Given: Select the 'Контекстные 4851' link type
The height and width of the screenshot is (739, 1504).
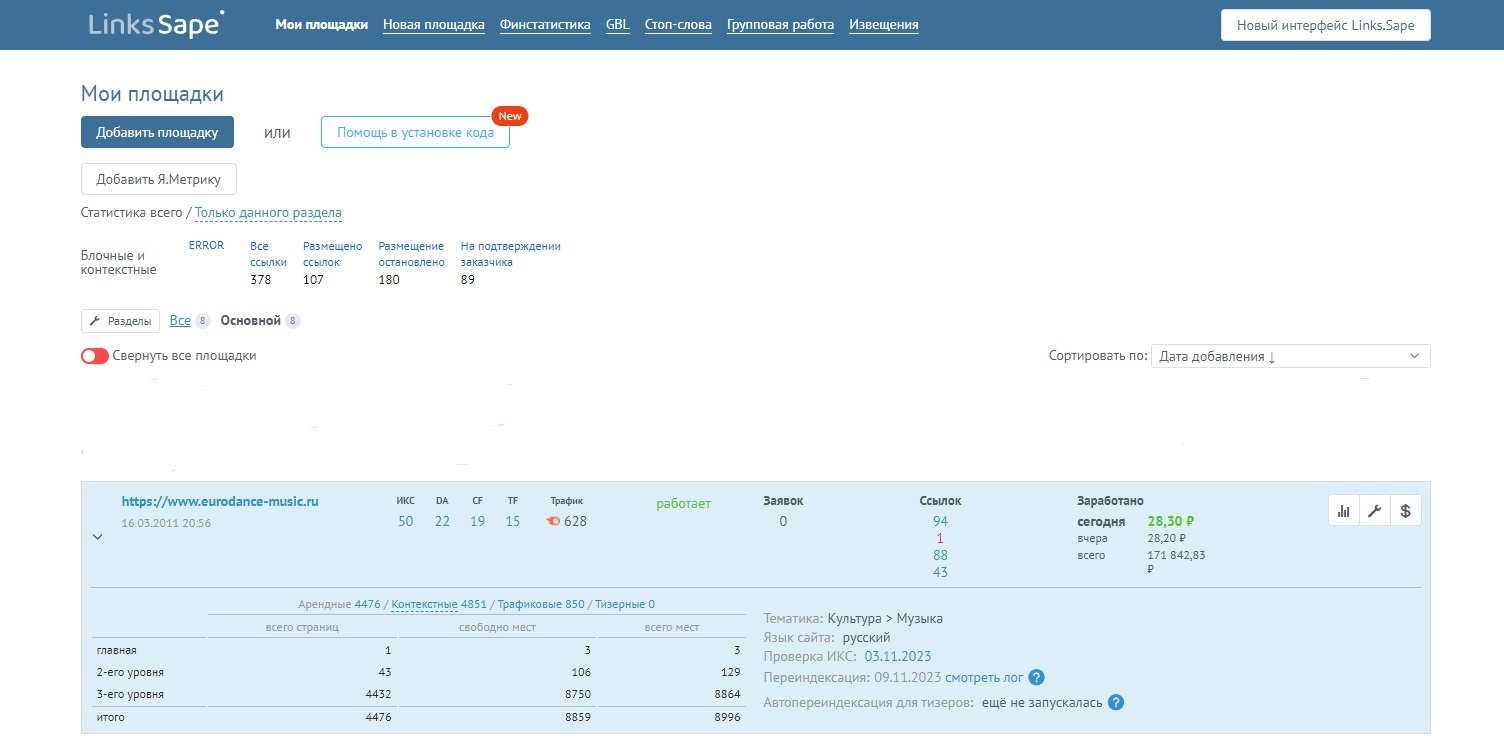Looking at the screenshot, I should (x=438, y=604).
